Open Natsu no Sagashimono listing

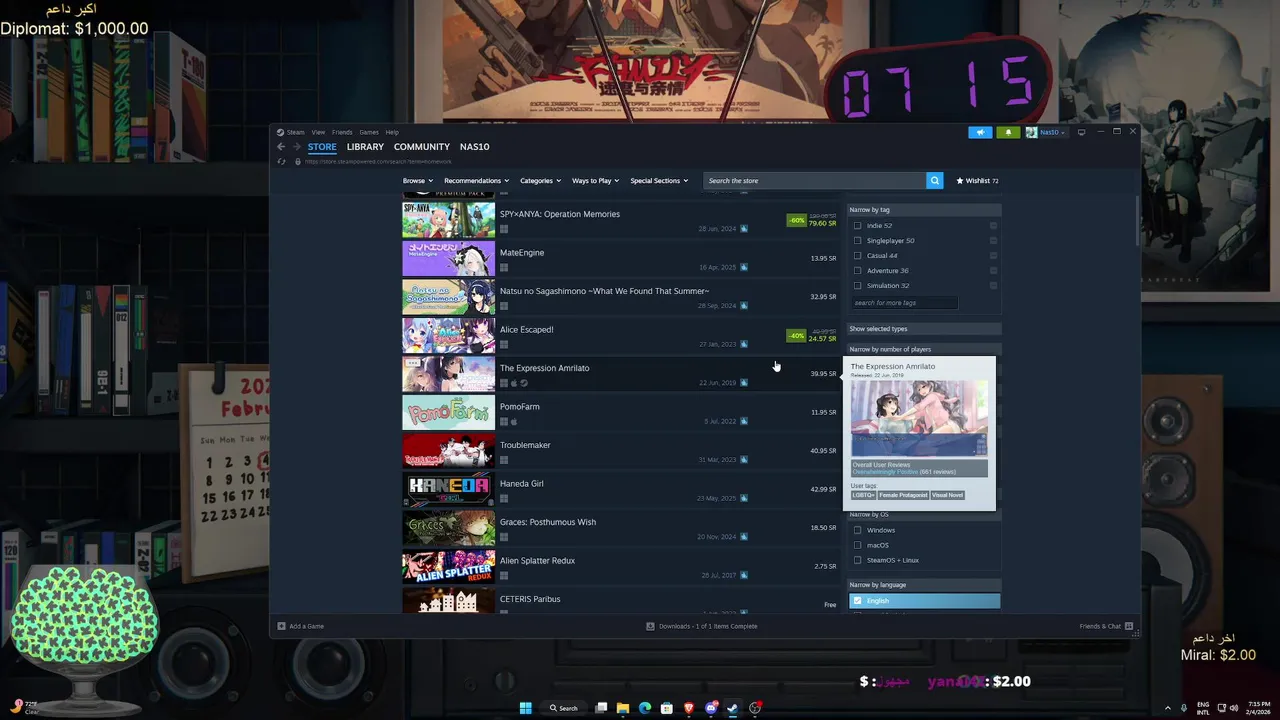tap(620, 297)
